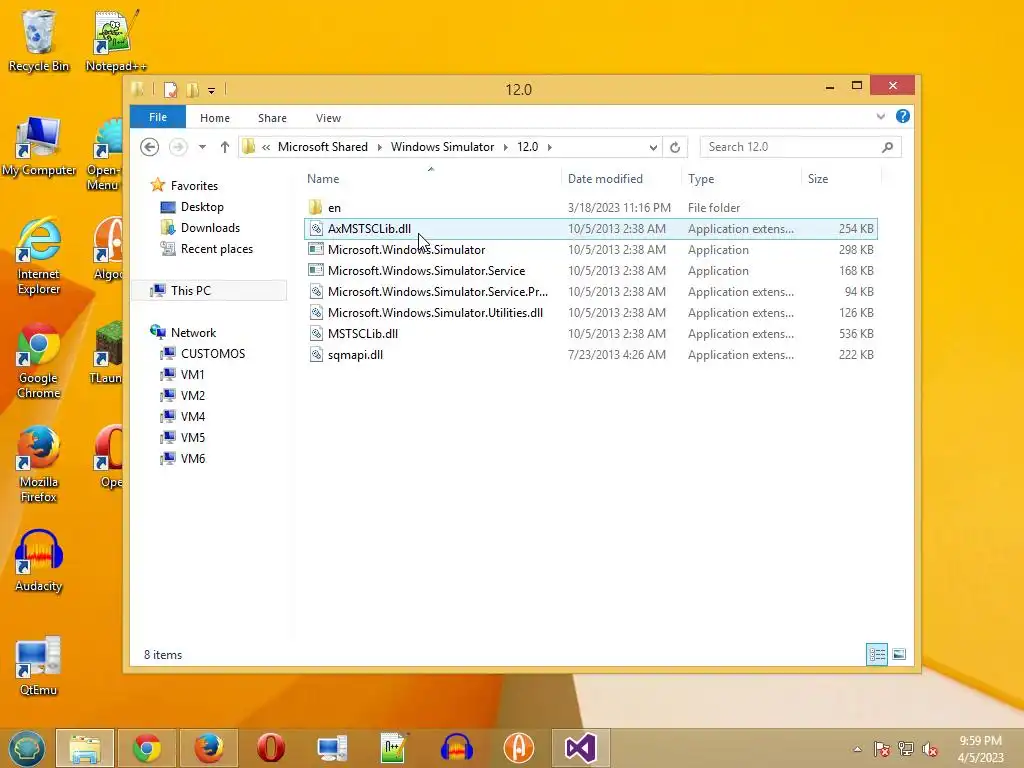Open the Audacity desktop shortcut
Image resolution: width=1024 pixels, height=768 pixels.
pyautogui.click(x=39, y=562)
